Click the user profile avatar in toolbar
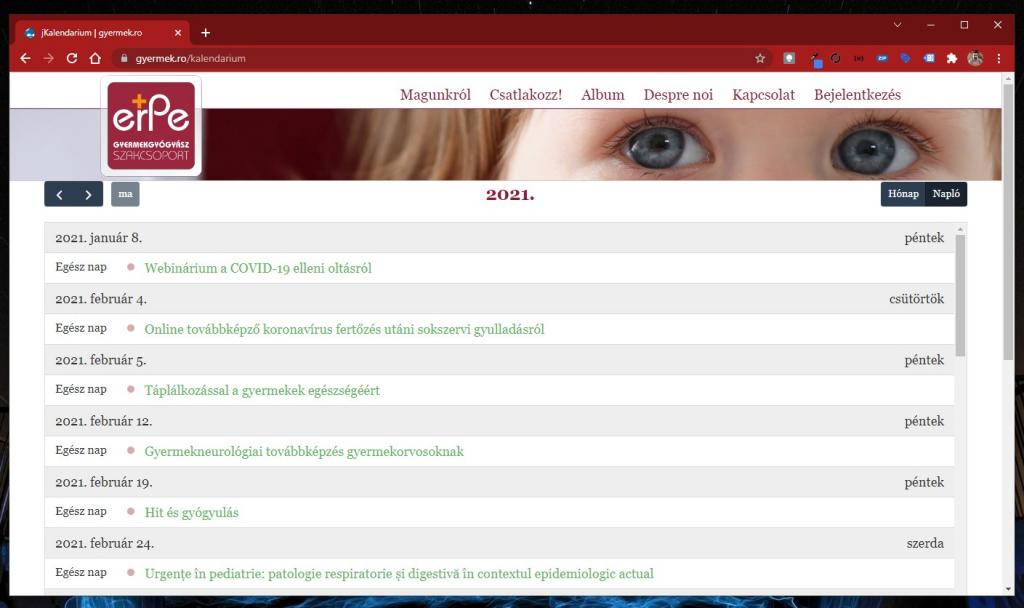The image size is (1024, 608). pos(975,58)
